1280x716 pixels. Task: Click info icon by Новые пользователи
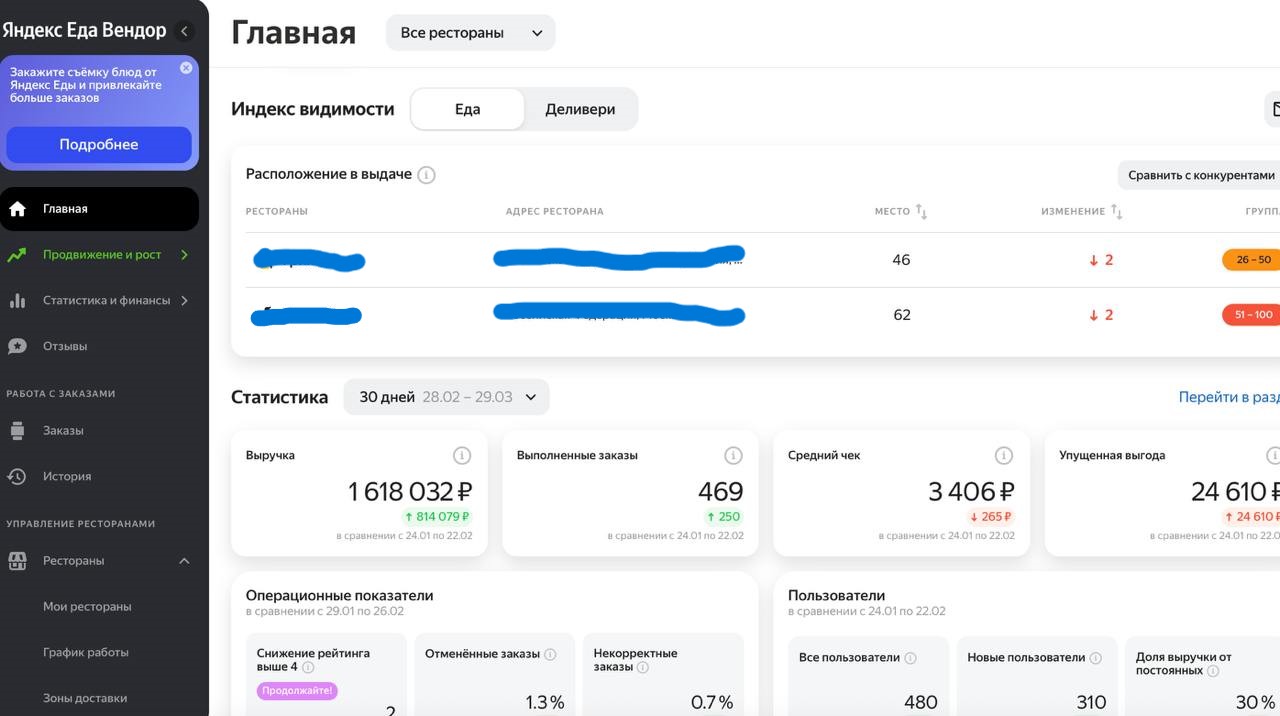tap(1095, 659)
